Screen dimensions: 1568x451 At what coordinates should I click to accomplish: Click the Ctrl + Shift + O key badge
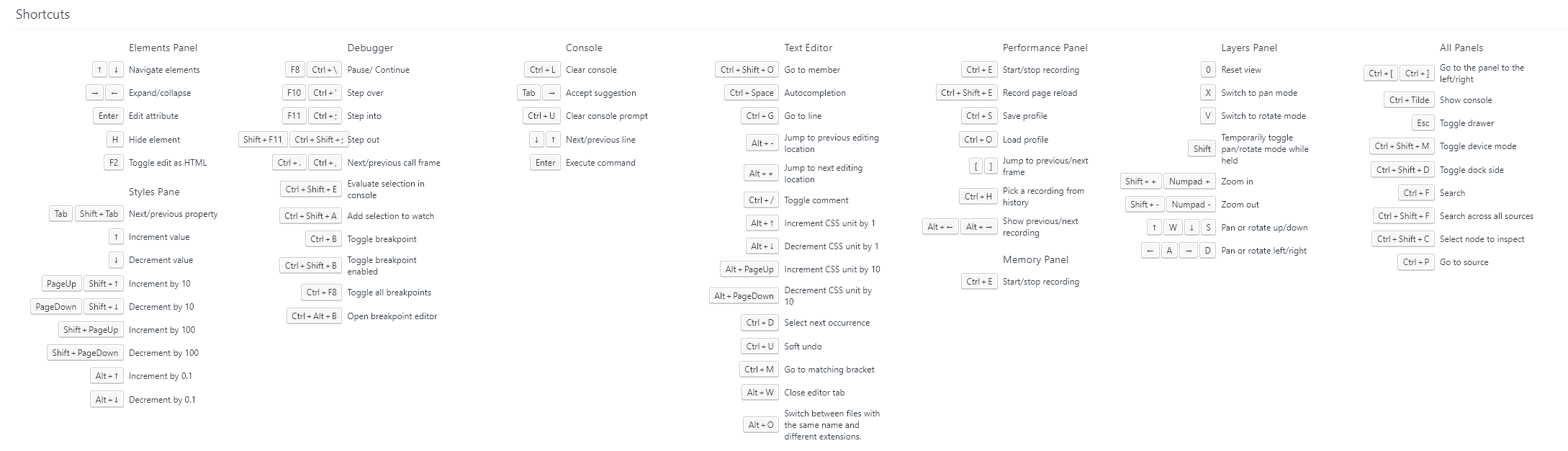[x=747, y=70]
